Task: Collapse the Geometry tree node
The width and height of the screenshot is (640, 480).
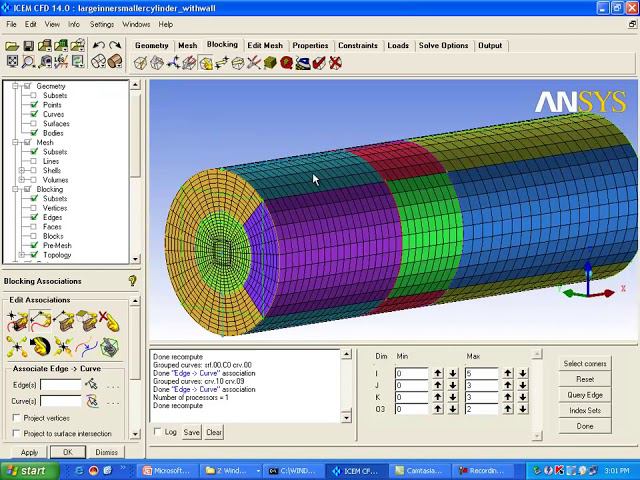Action: click(x=16, y=86)
